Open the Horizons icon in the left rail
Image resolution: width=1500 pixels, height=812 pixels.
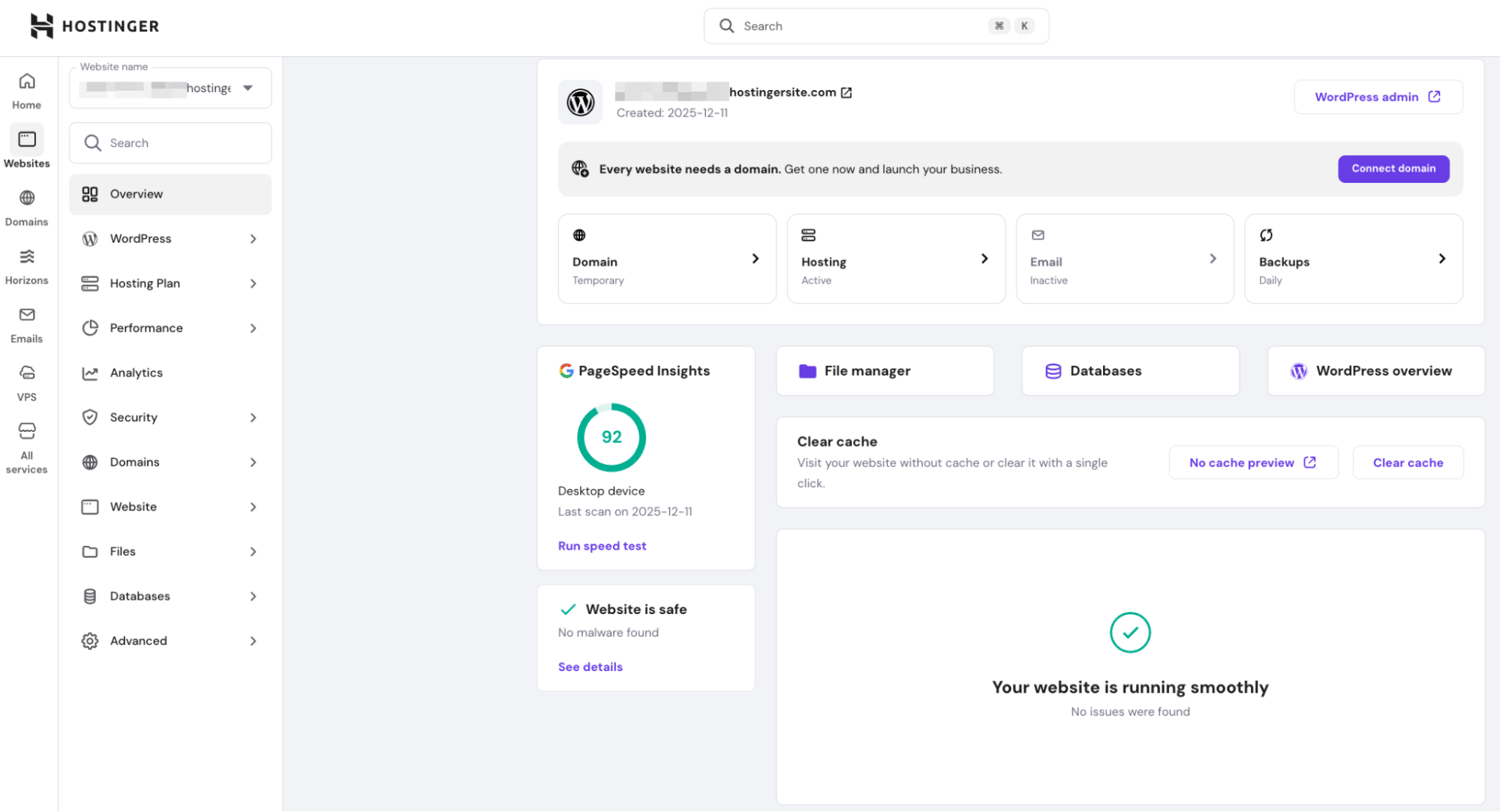click(x=27, y=256)
